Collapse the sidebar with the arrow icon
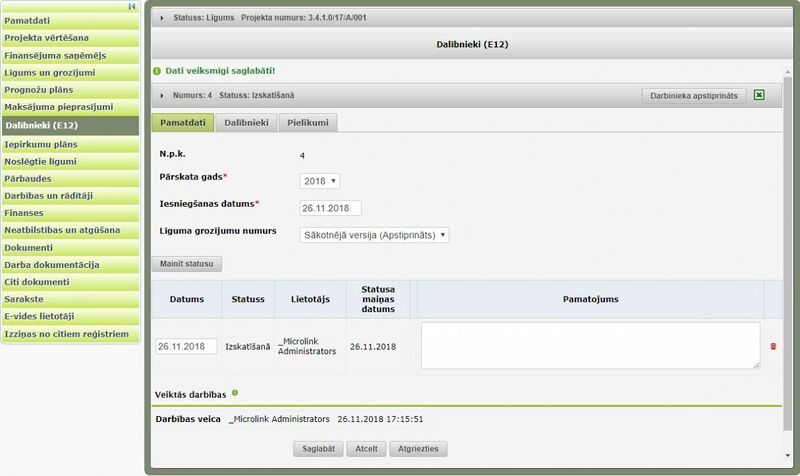 pos(132,6)
